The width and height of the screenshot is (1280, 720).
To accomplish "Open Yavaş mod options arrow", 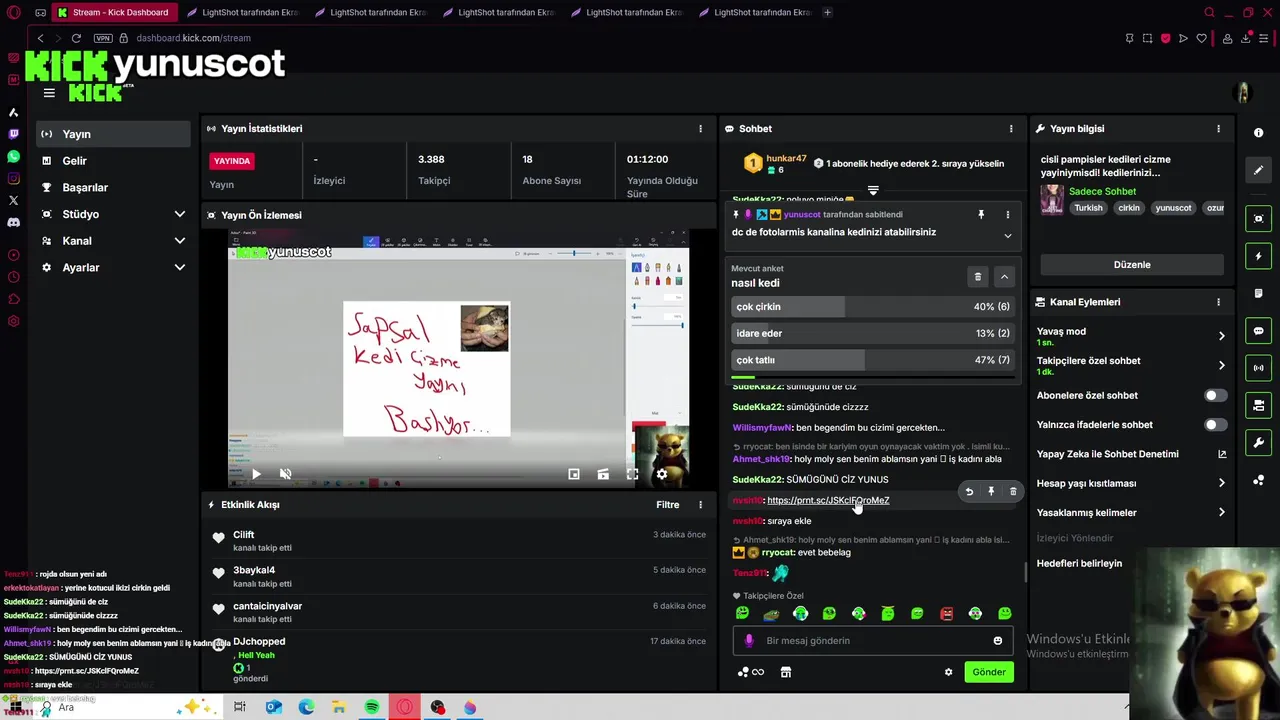I will (x=1221, y=336).
